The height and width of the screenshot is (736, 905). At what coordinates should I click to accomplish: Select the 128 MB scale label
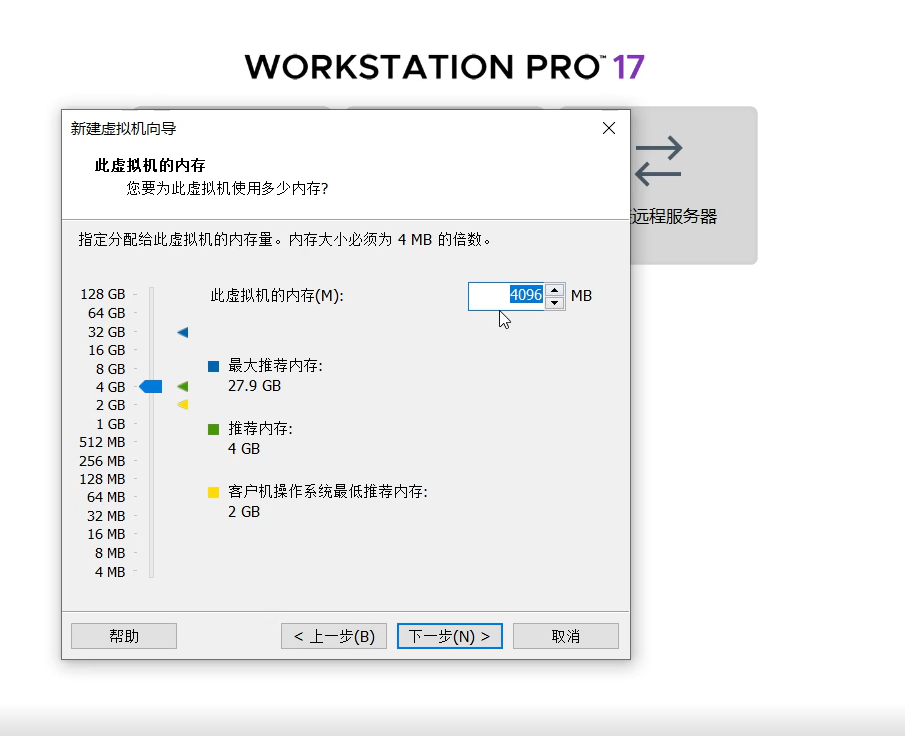[x=102, y=479]
